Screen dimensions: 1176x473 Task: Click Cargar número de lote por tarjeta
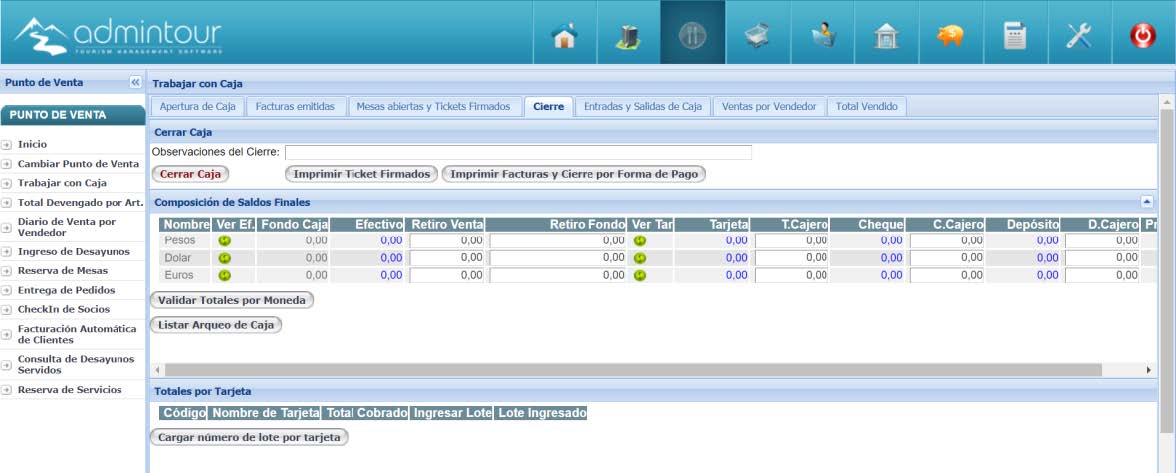(249, 437)
